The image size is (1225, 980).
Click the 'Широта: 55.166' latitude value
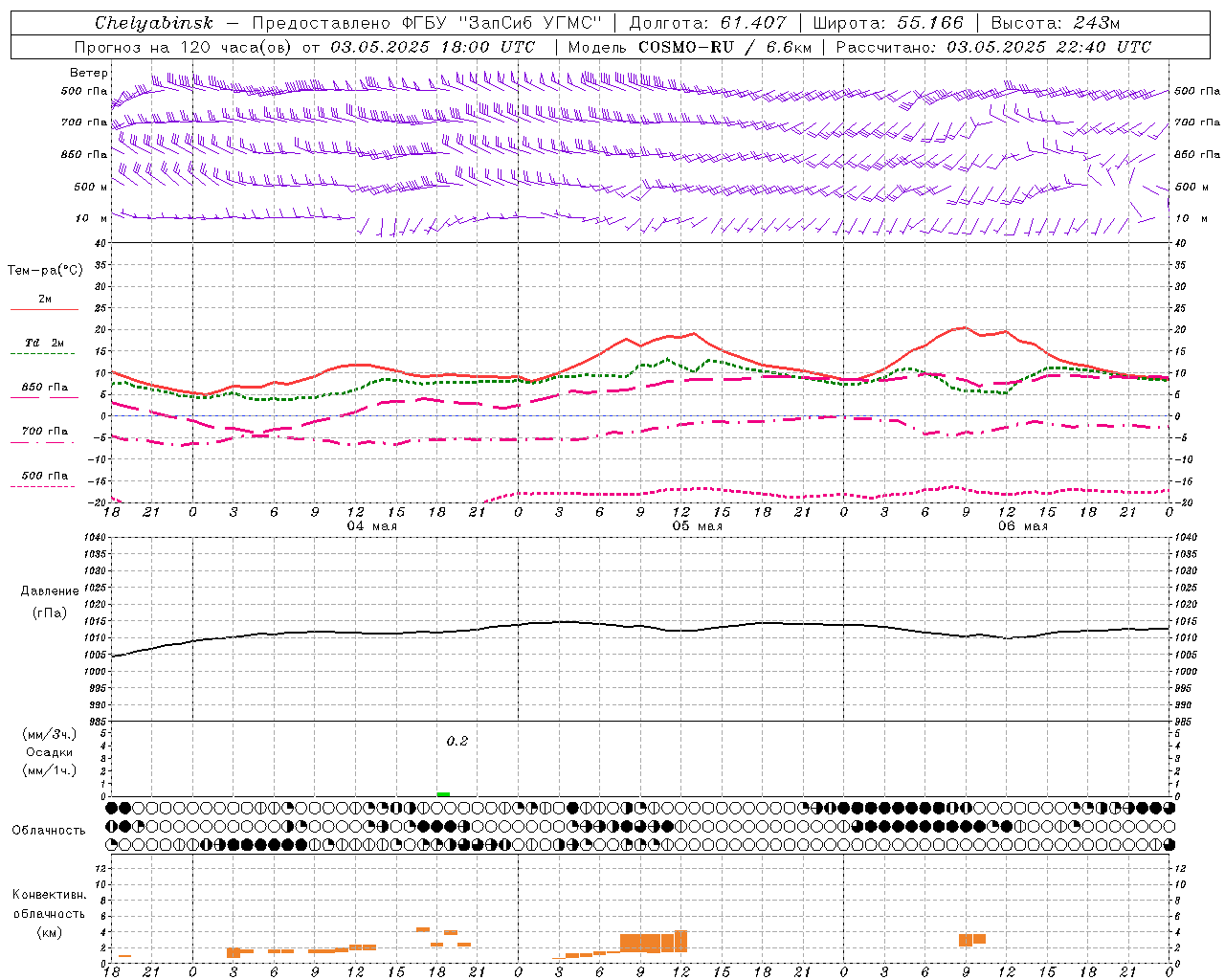pos(888,23)
